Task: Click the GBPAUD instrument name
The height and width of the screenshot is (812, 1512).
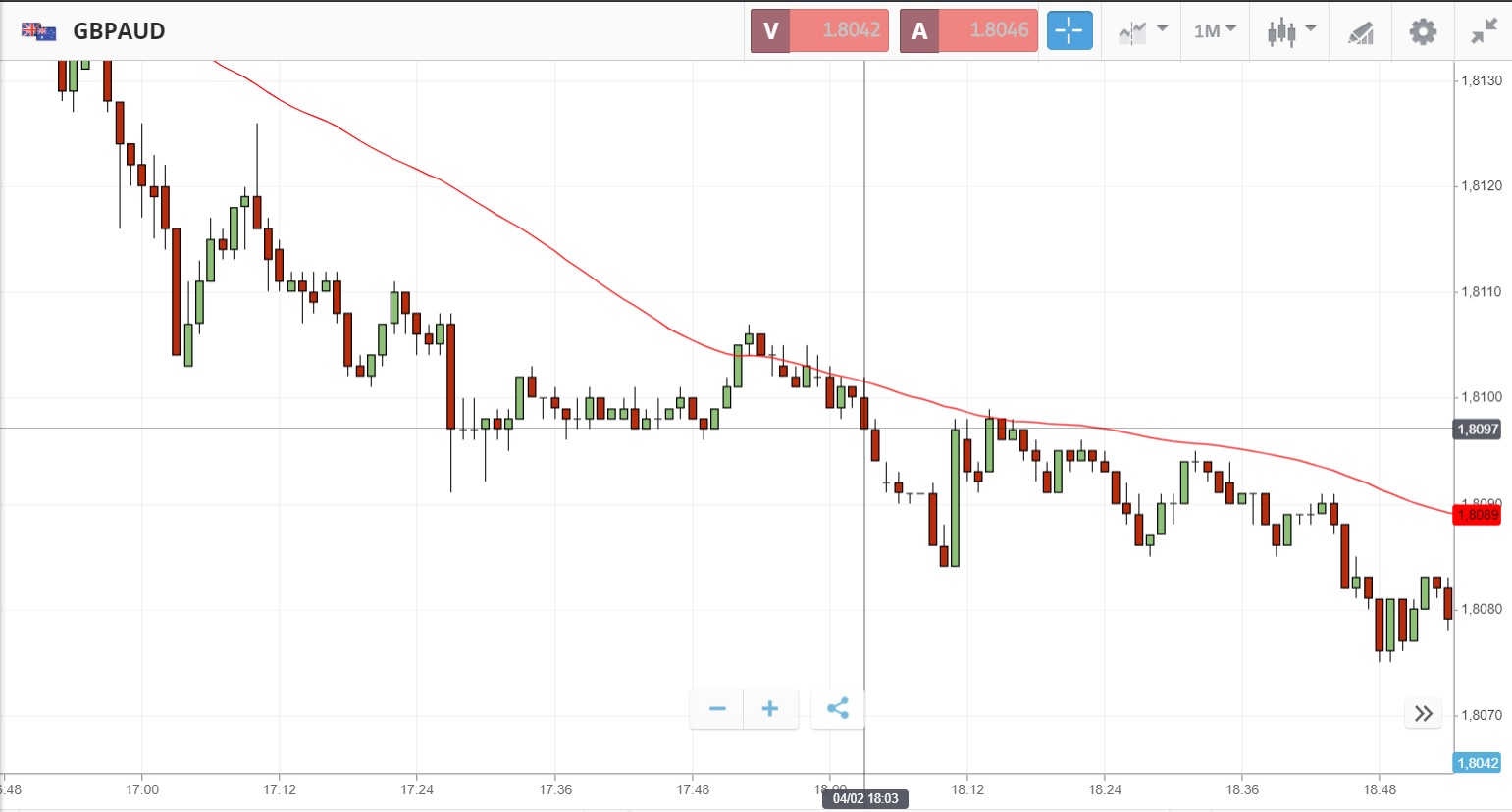Action: (x=119, y=31)
